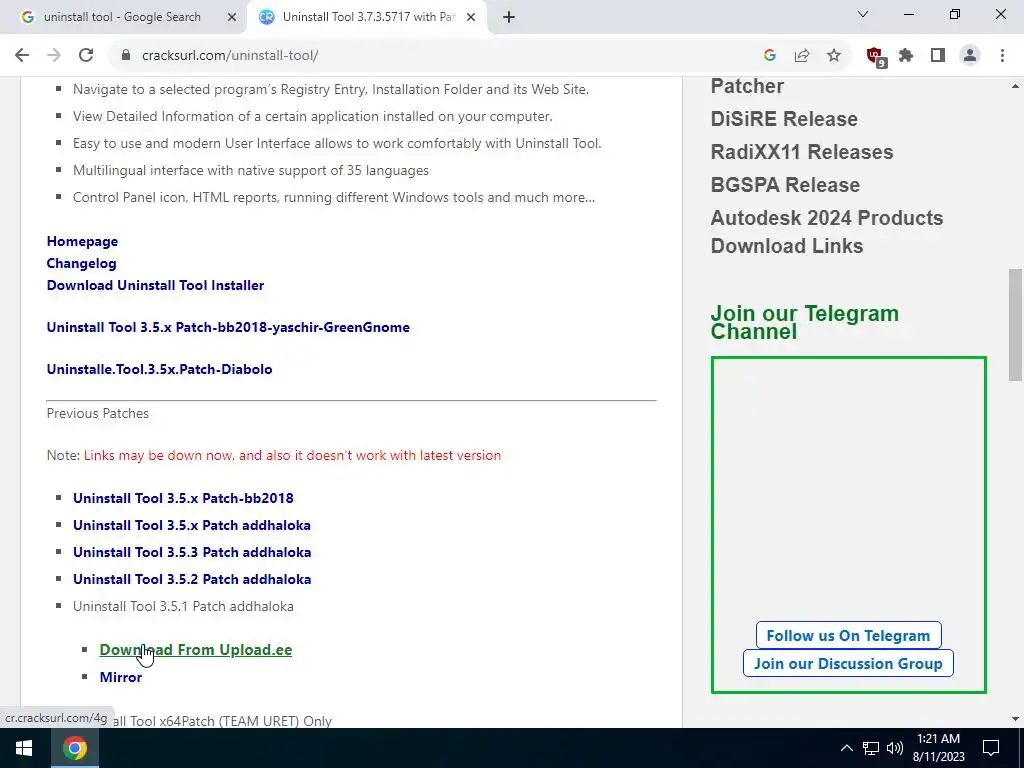Click the forward navigation arrow
The image size is (1024, 768).
coord(54,56)
